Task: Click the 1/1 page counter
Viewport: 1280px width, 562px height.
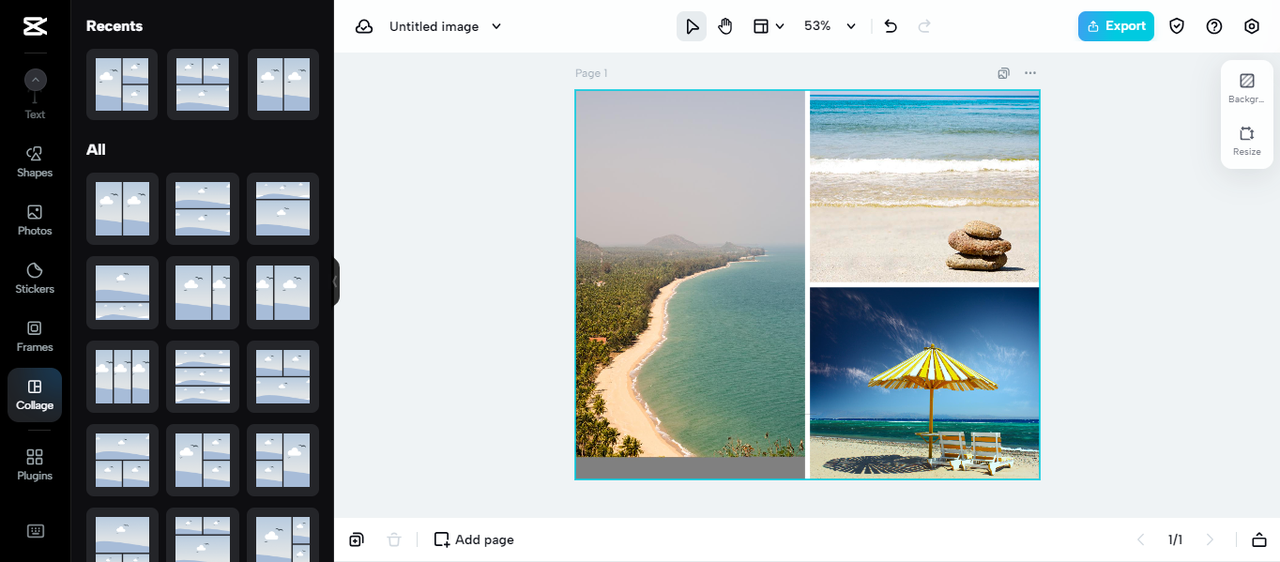Action: [x=1175, y=540]
